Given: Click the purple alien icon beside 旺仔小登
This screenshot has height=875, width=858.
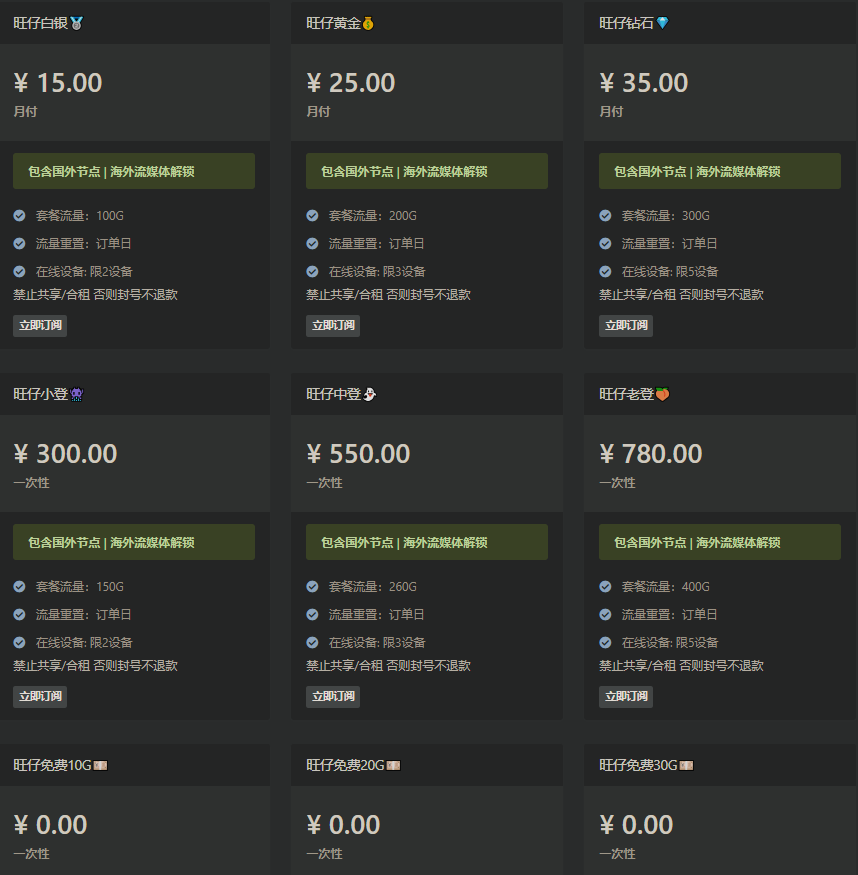Looking at the screenshot, I should point(76,395).
